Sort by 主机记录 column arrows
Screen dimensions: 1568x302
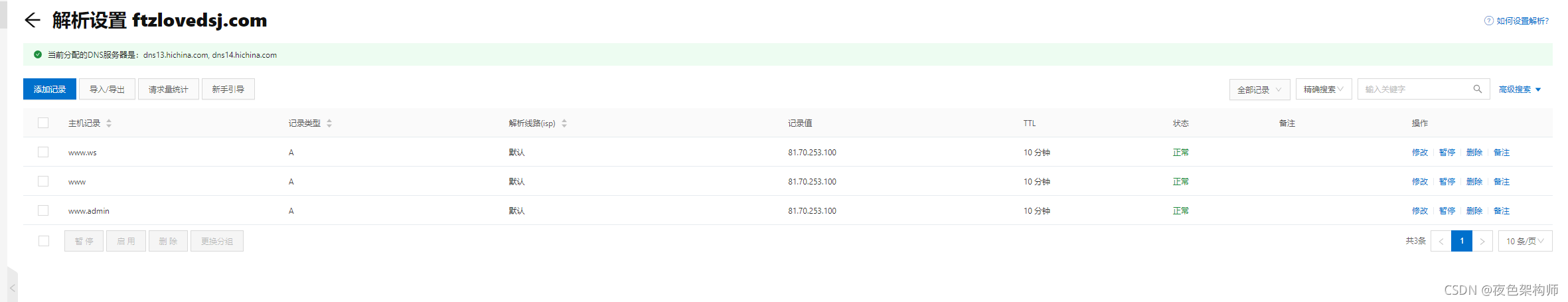(x=109, y=123)
